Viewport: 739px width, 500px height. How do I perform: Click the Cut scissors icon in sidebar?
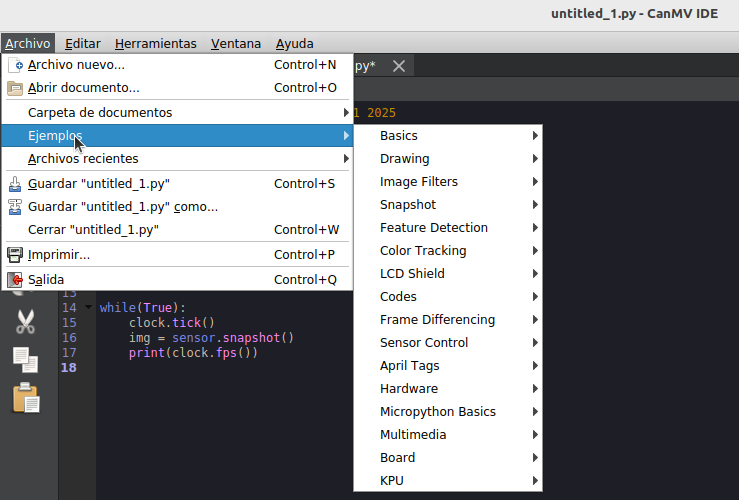point(25,322)
